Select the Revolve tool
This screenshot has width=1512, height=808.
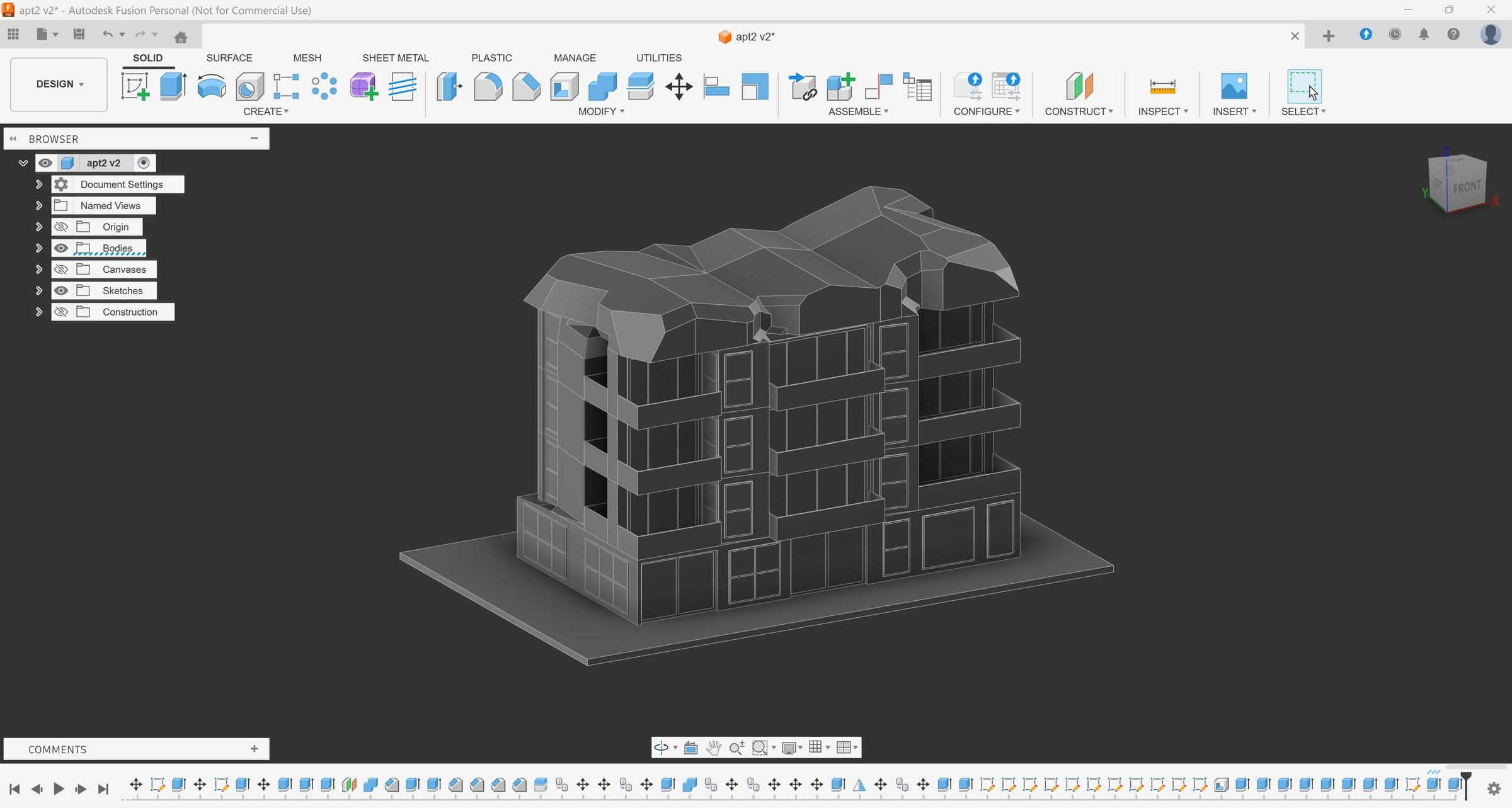[212, 86]
